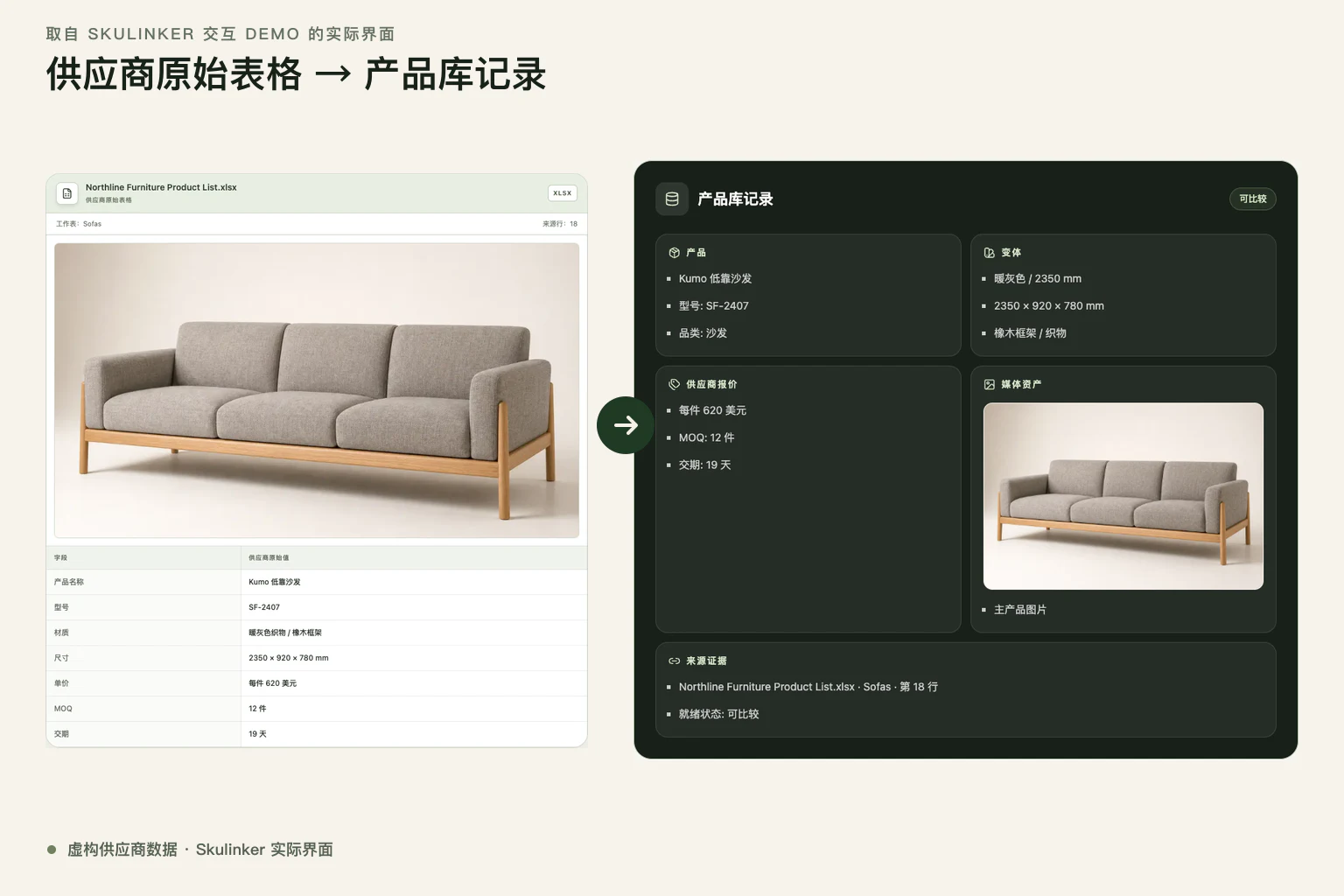Click the 产品库记录 panel title

[x=735, y=199]
